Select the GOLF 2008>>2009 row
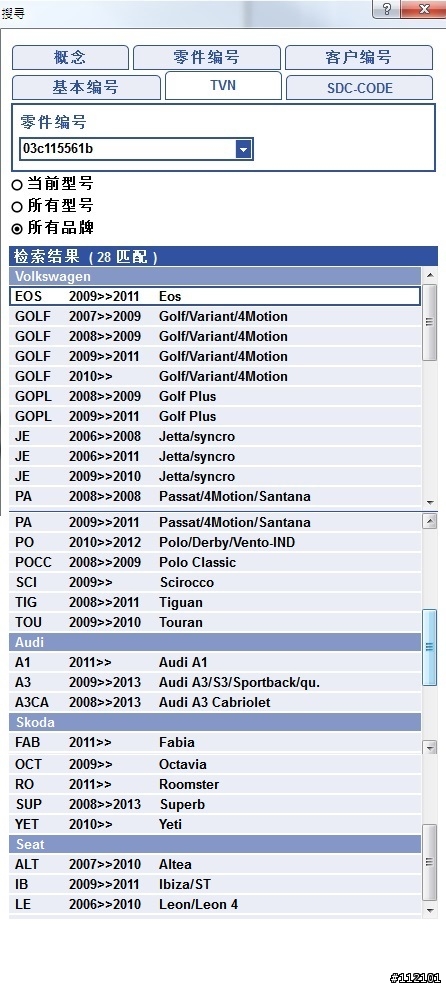This screenshot has width=446, height=986. [215, 336]
